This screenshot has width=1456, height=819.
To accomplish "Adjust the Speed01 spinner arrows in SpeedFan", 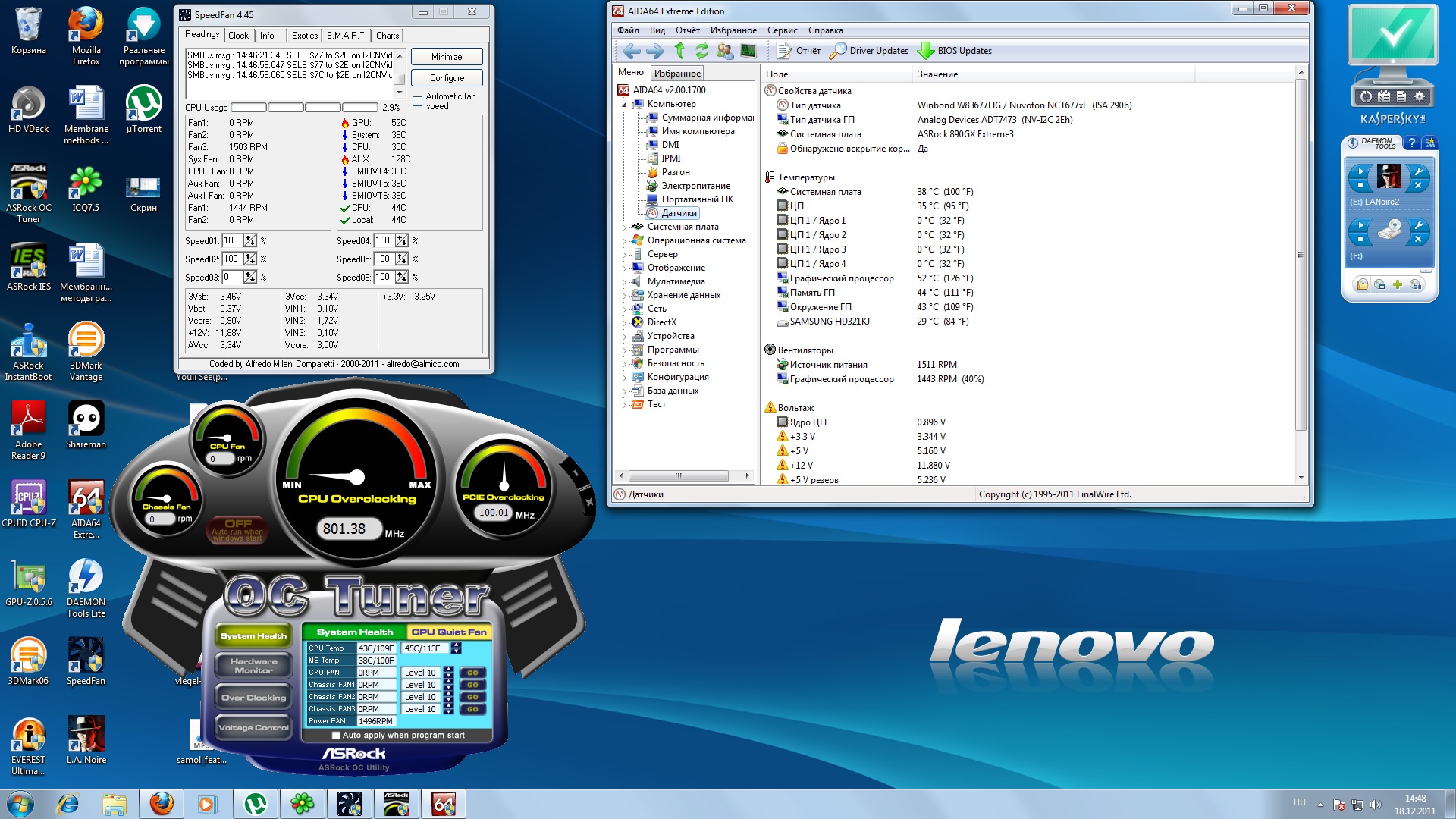I will click(250, 240).
